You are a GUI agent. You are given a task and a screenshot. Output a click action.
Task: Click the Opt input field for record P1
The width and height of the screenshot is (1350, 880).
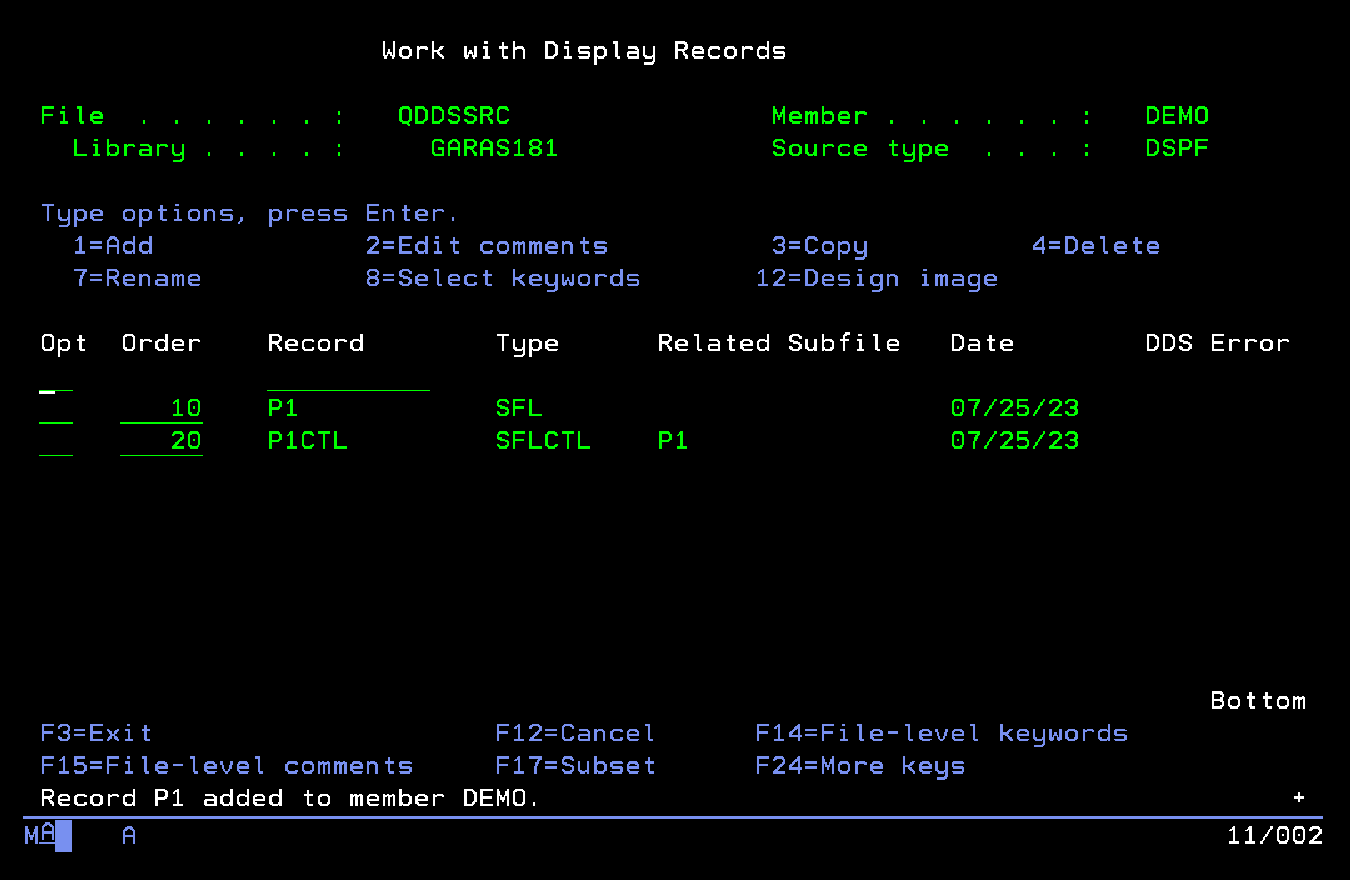[x=56, y=409]
